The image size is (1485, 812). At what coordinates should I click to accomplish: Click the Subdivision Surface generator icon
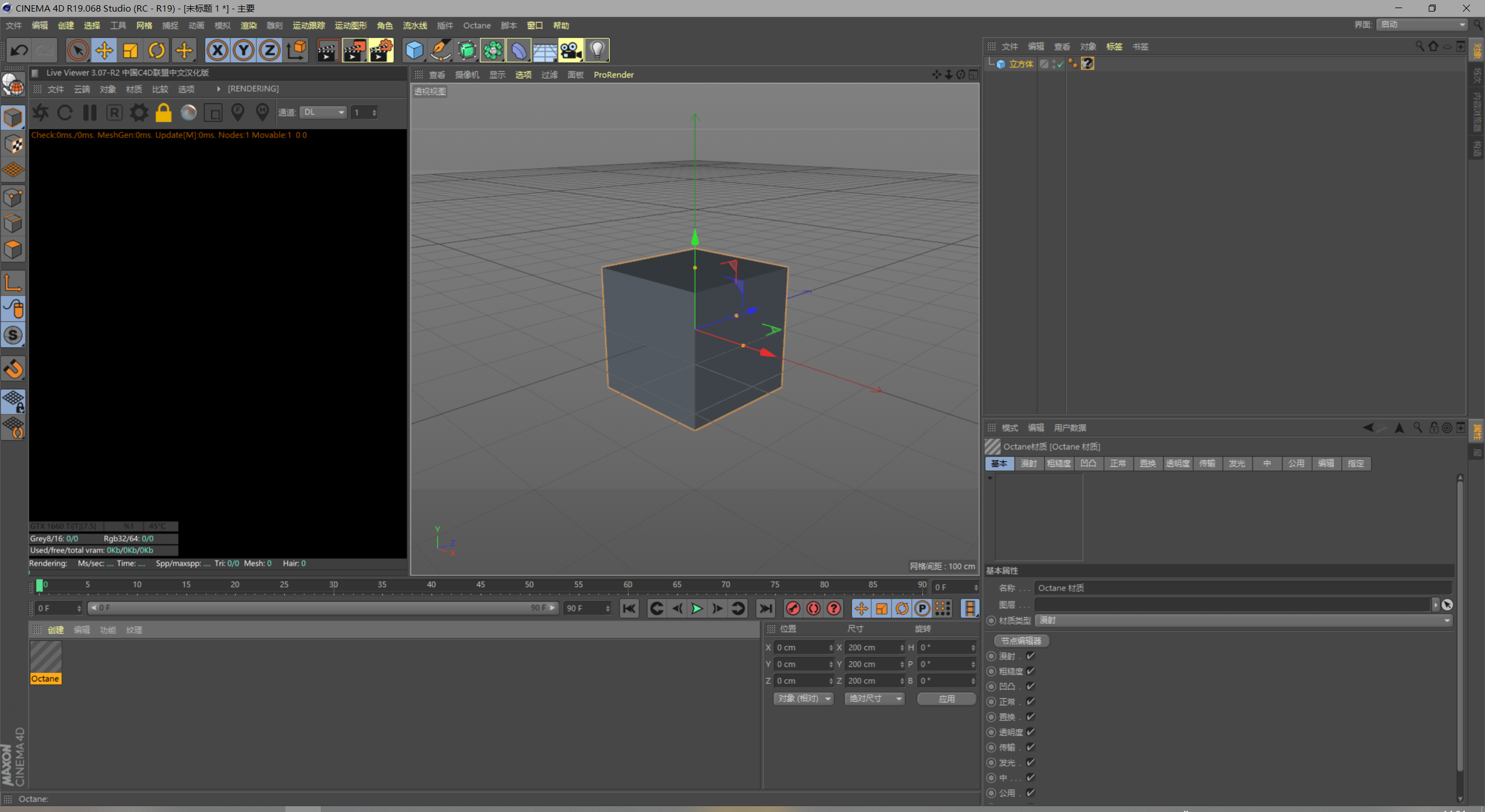(x=466, y=50)
